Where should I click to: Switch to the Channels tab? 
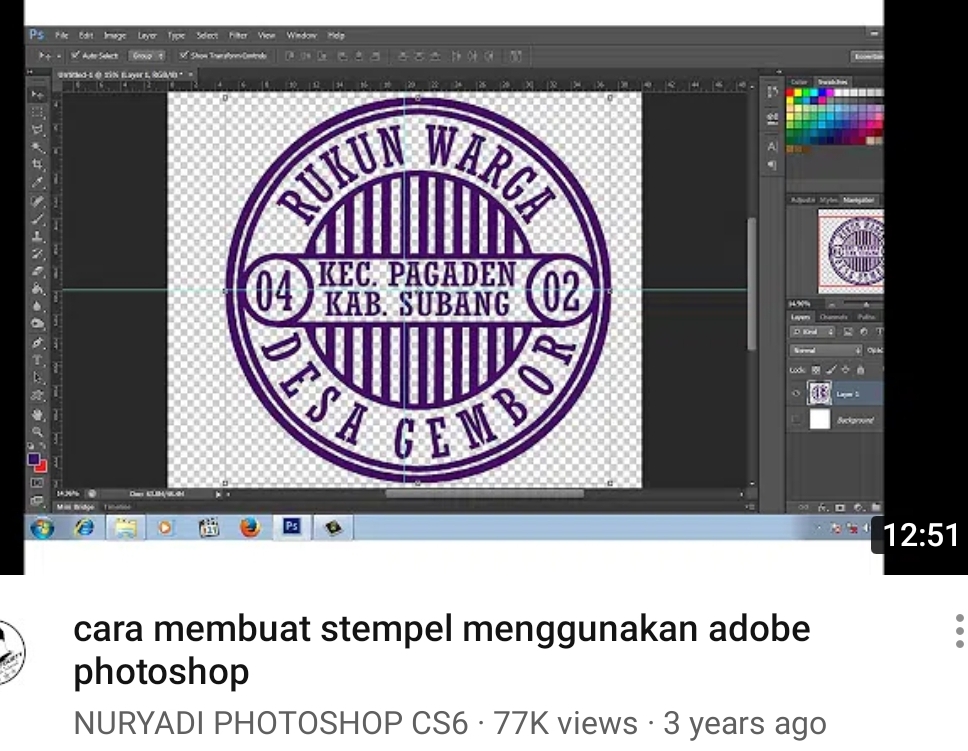click(833, 317)
